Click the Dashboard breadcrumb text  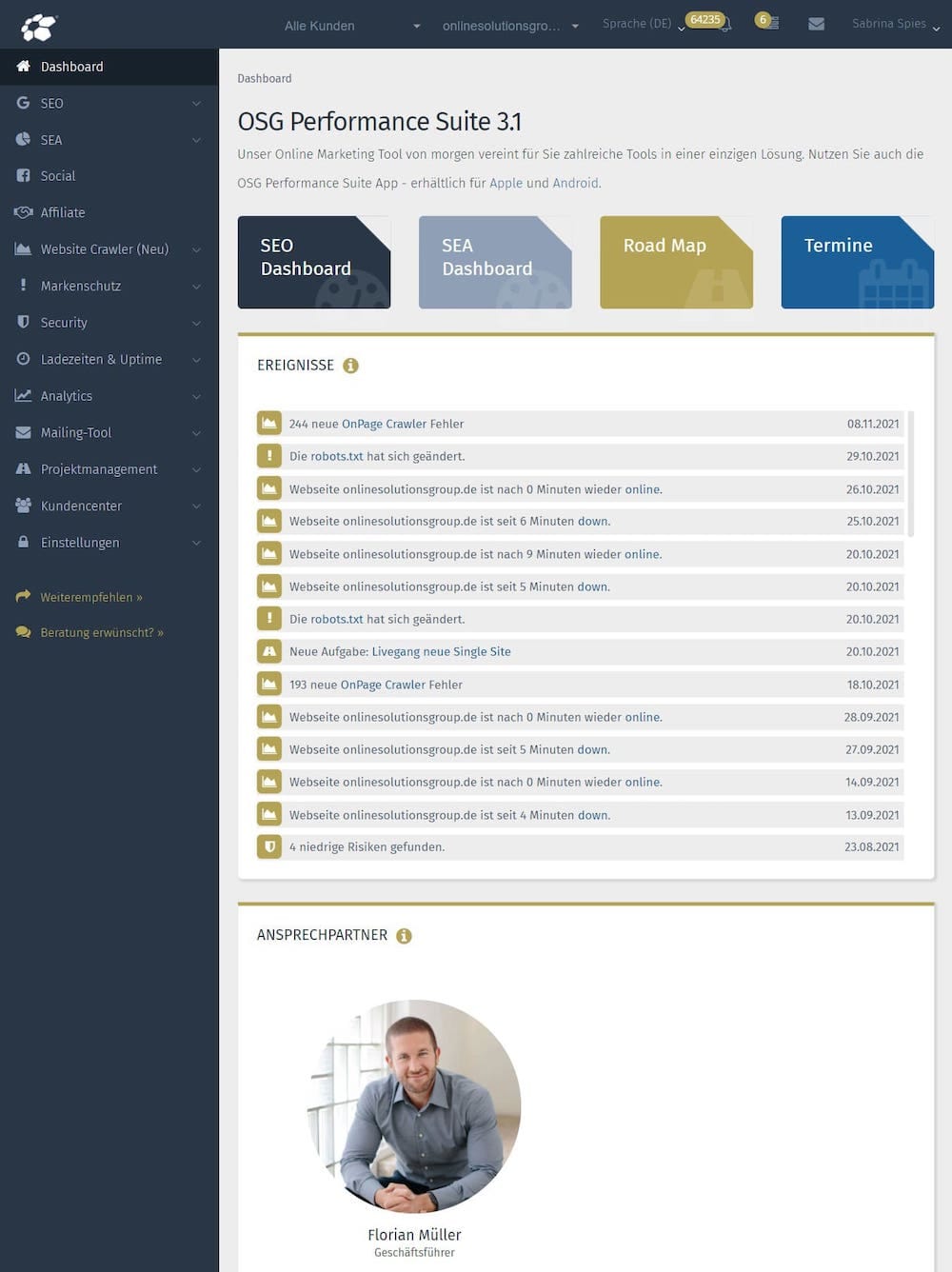click(265, 79)
